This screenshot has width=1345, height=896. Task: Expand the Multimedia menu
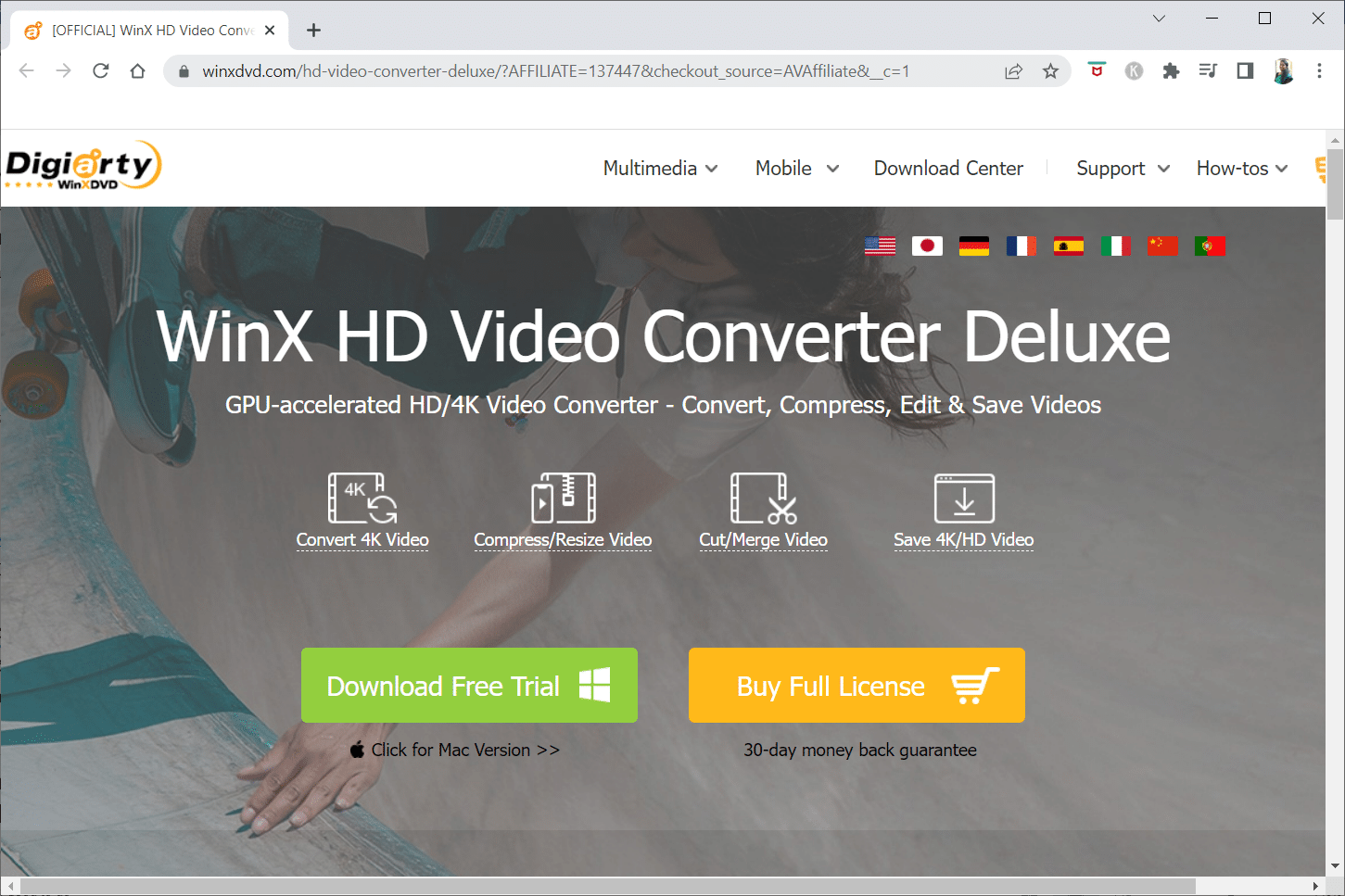(x=661, y=168)
